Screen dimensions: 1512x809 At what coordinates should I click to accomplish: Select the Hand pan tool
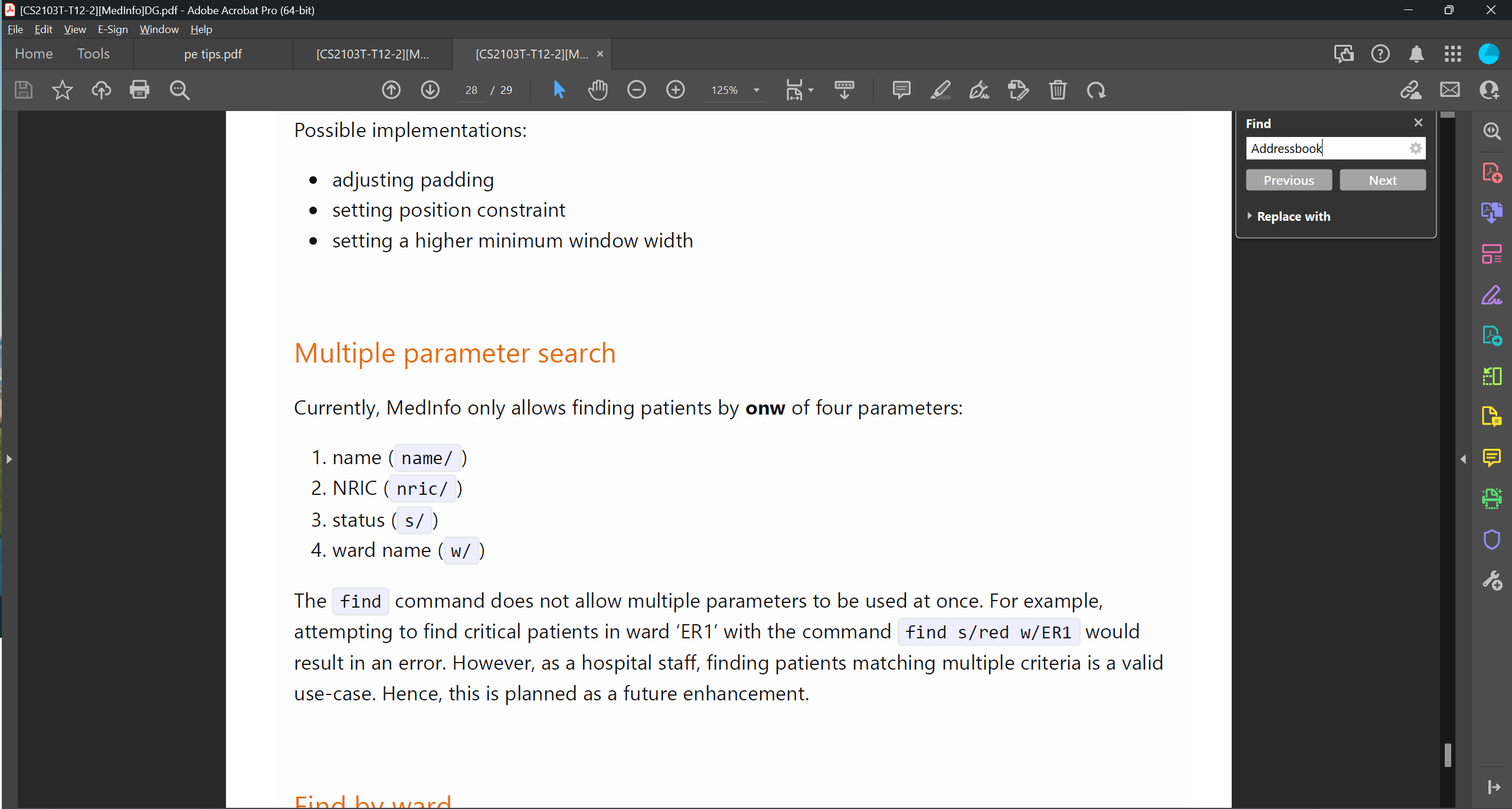(x=597, y=90)
